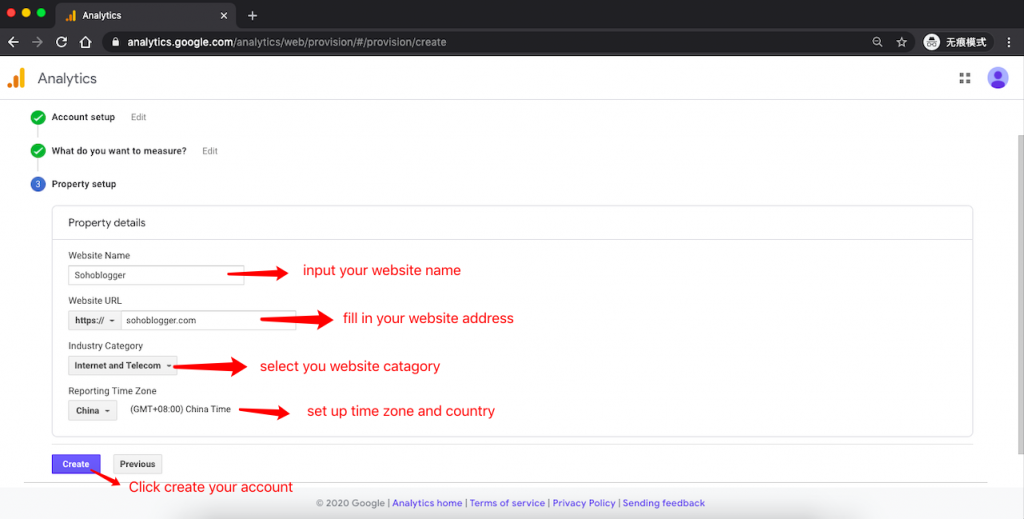
Task: Click the Analytics logo icon
Action: pos(16,78)
